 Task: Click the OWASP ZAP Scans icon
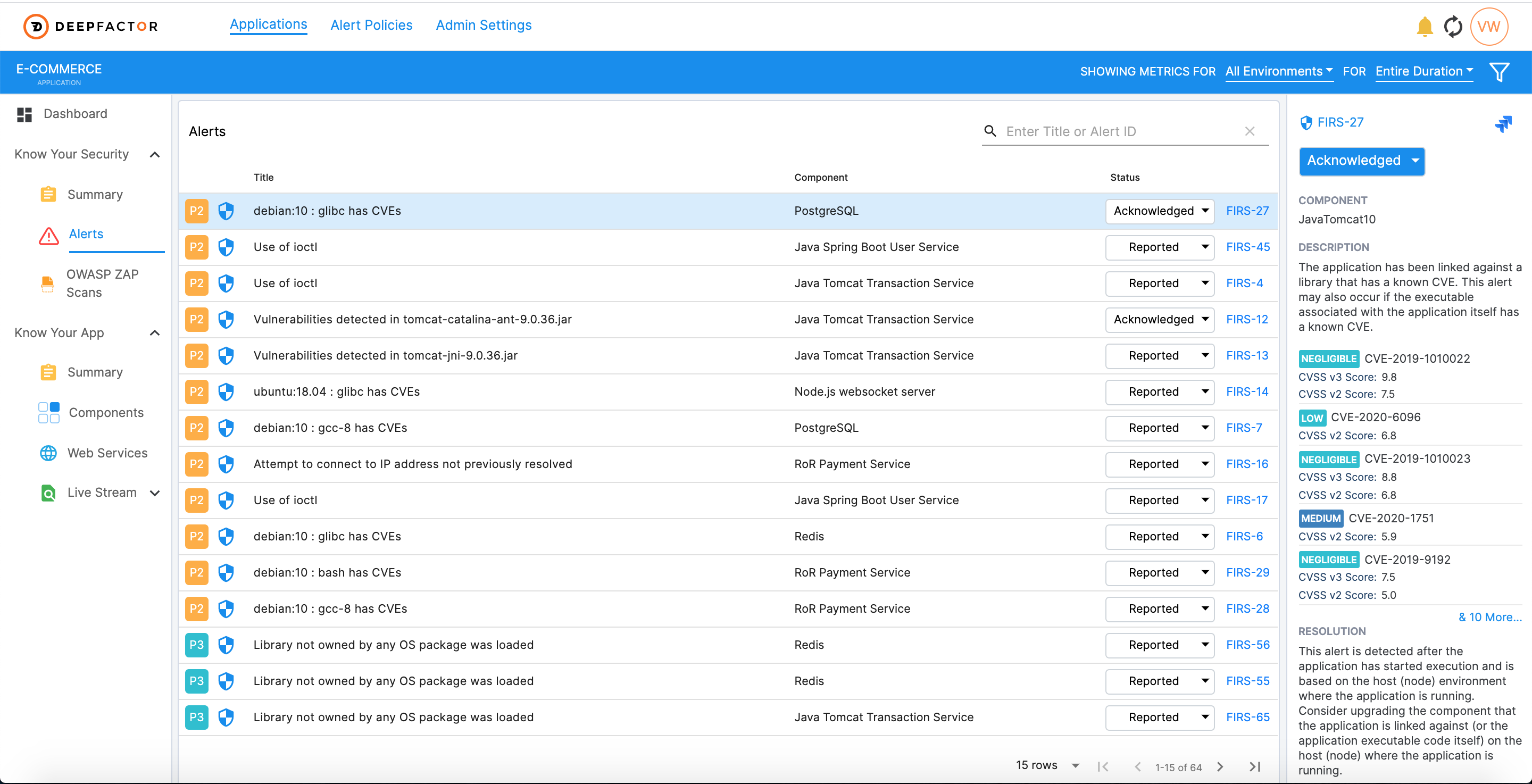(47, 283)
